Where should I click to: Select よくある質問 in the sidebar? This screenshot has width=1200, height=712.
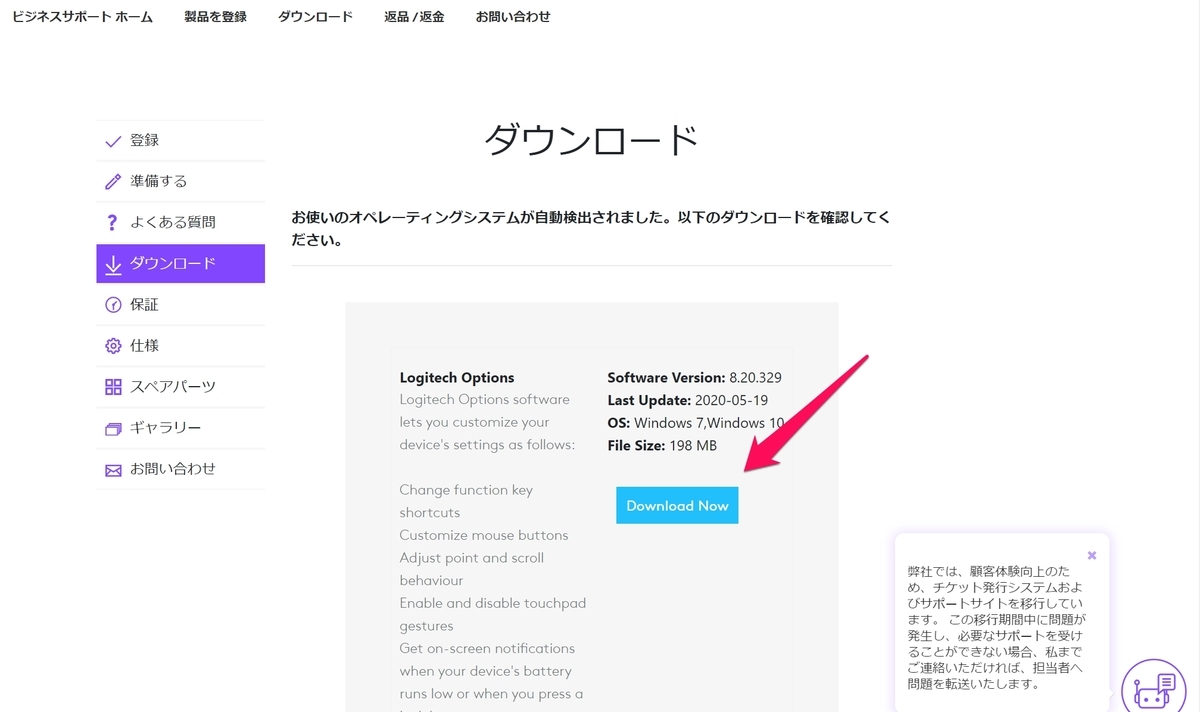click(x=181, y=223)
